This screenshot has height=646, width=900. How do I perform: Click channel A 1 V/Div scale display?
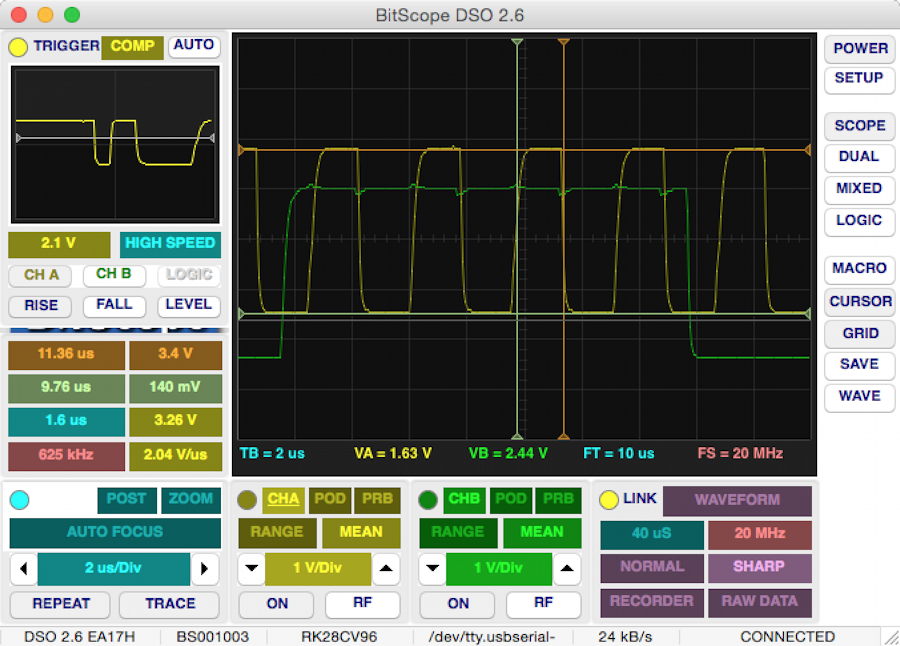318,568
